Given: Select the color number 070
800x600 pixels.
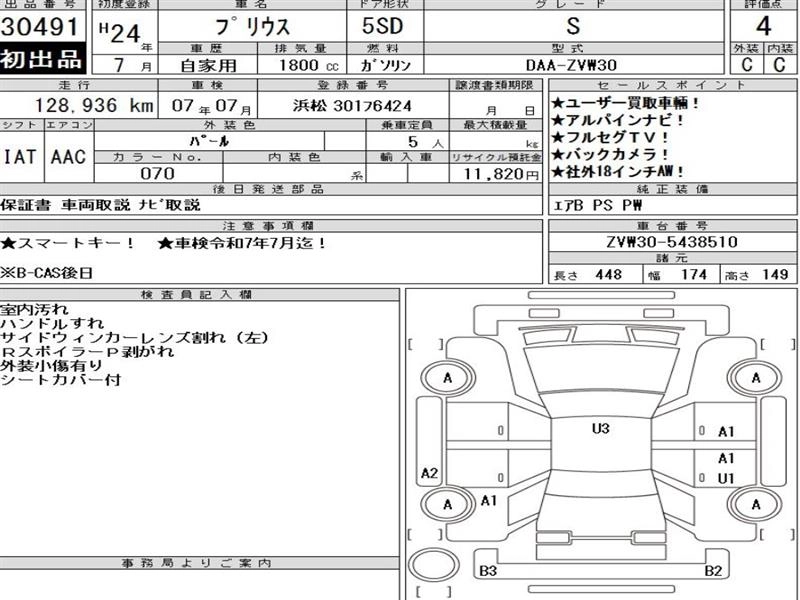Looking at the screenshot, I should click(x=157, y=173).
